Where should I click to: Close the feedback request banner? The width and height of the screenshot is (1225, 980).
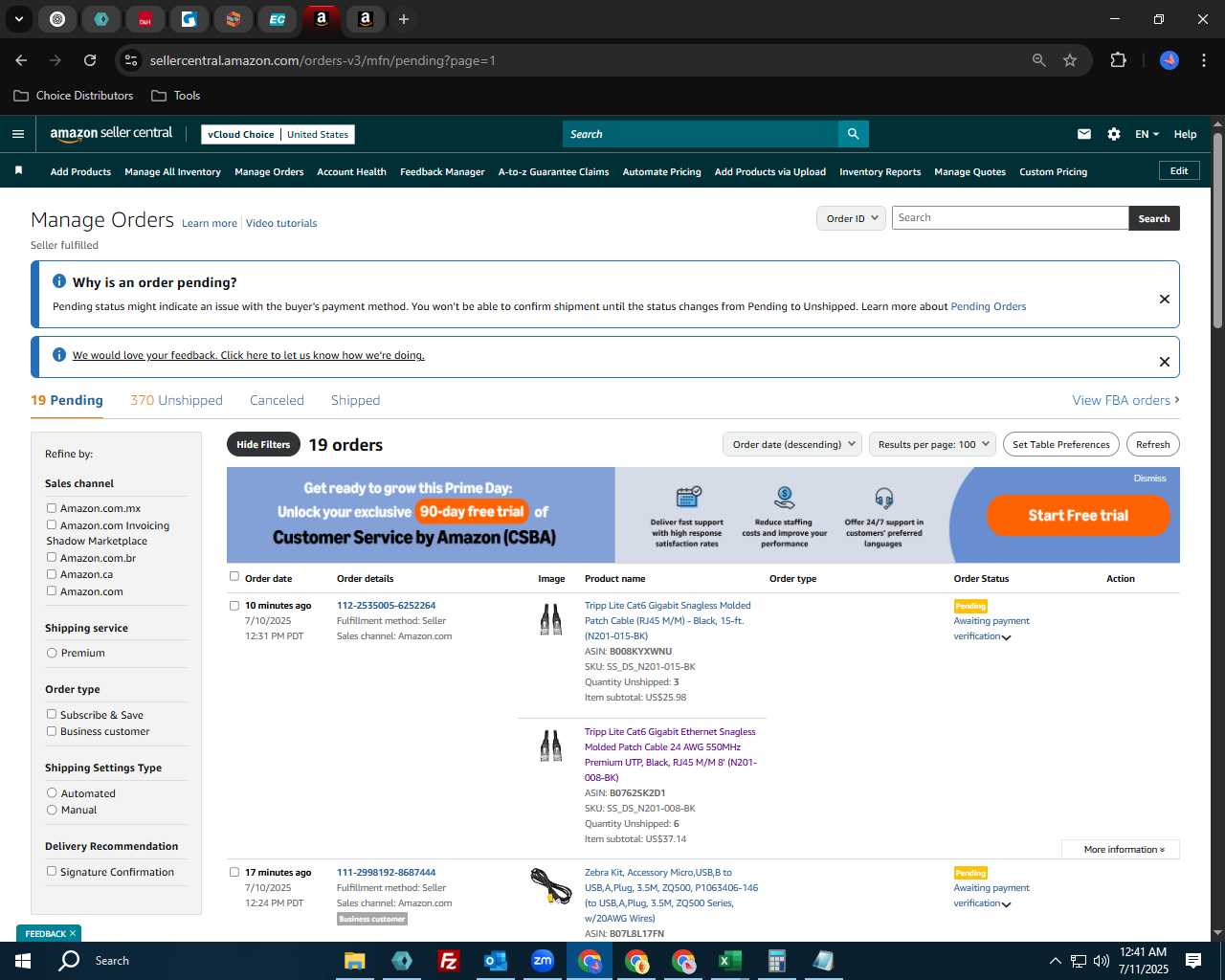click(x=1165, y=362)
